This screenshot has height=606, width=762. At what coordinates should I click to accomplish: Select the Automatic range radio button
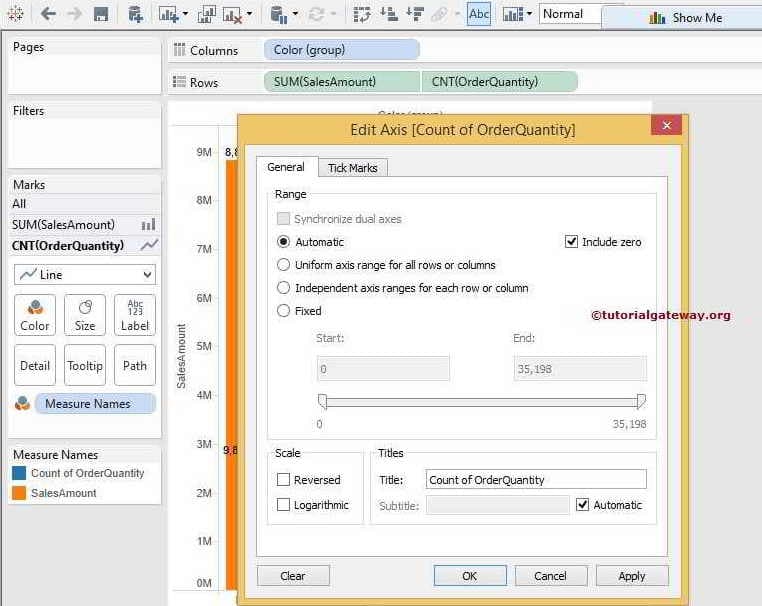(283, 242)
